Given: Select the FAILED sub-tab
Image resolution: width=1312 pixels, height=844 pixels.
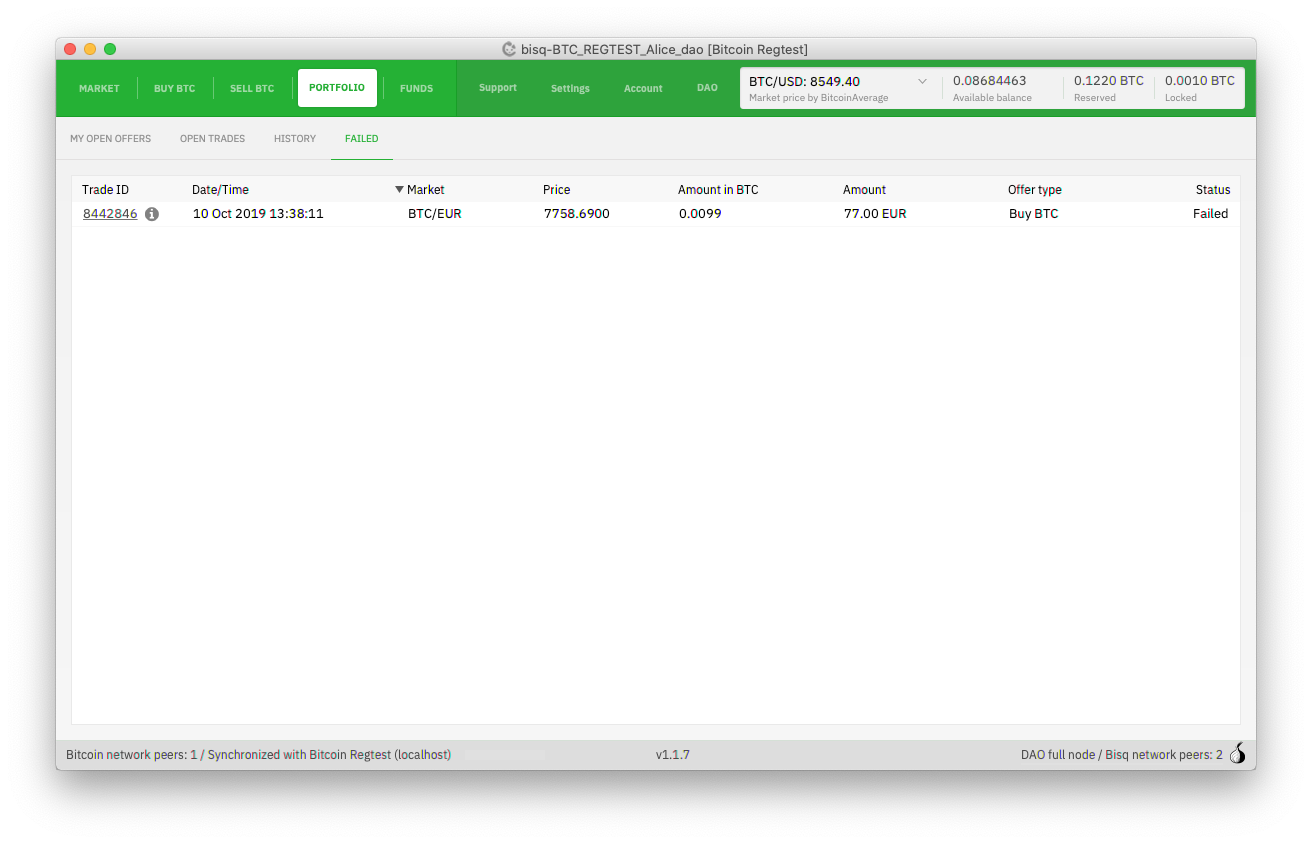Looking at the screenshot, I should click(x=362, y=139).
